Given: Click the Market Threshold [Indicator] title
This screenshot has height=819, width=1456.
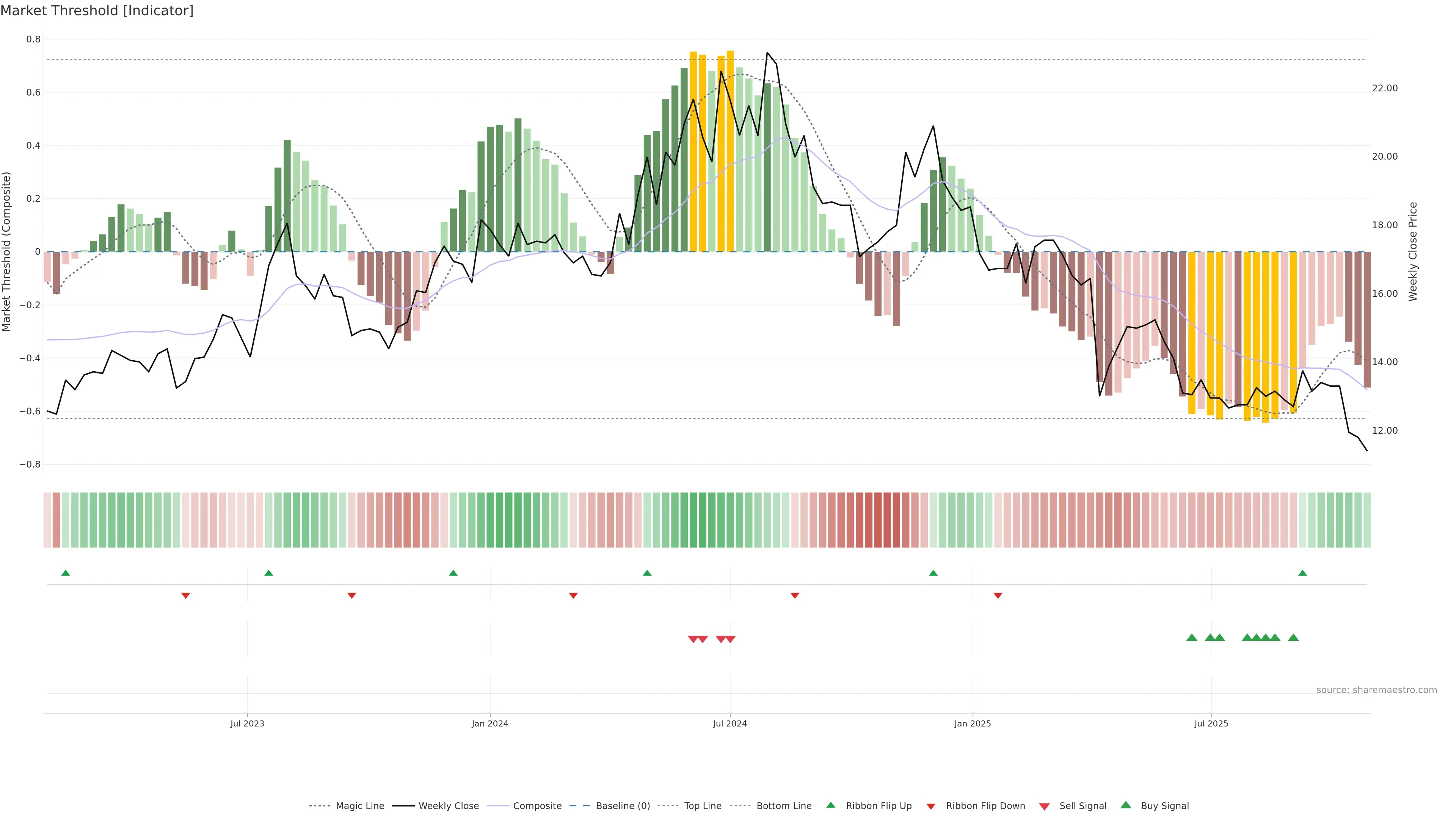Looking at the screenshot, I should [97, 11].
